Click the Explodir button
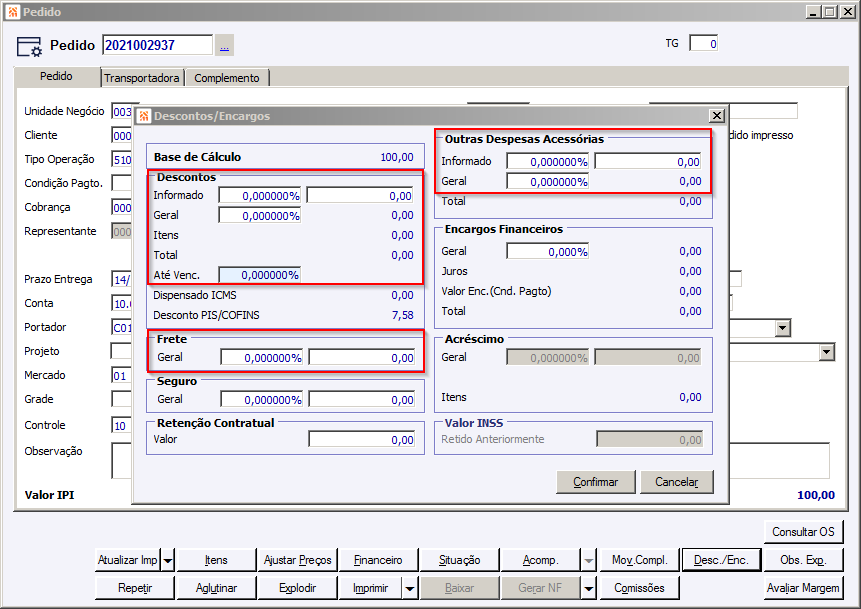The width and height of the screenshot is (861, 609). [x=298, y=588]
